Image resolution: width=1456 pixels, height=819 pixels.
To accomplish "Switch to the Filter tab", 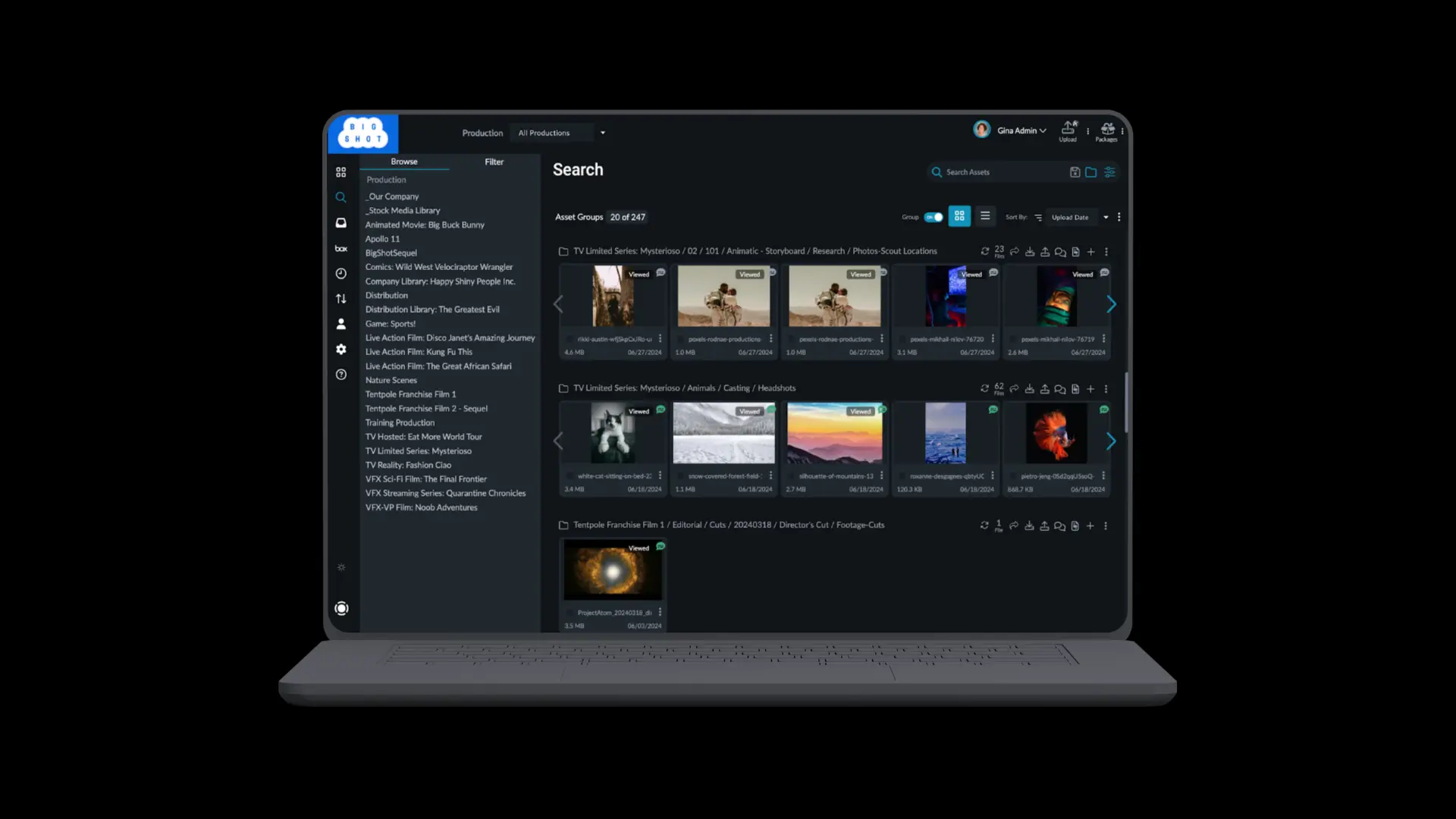I will [494, 162].
